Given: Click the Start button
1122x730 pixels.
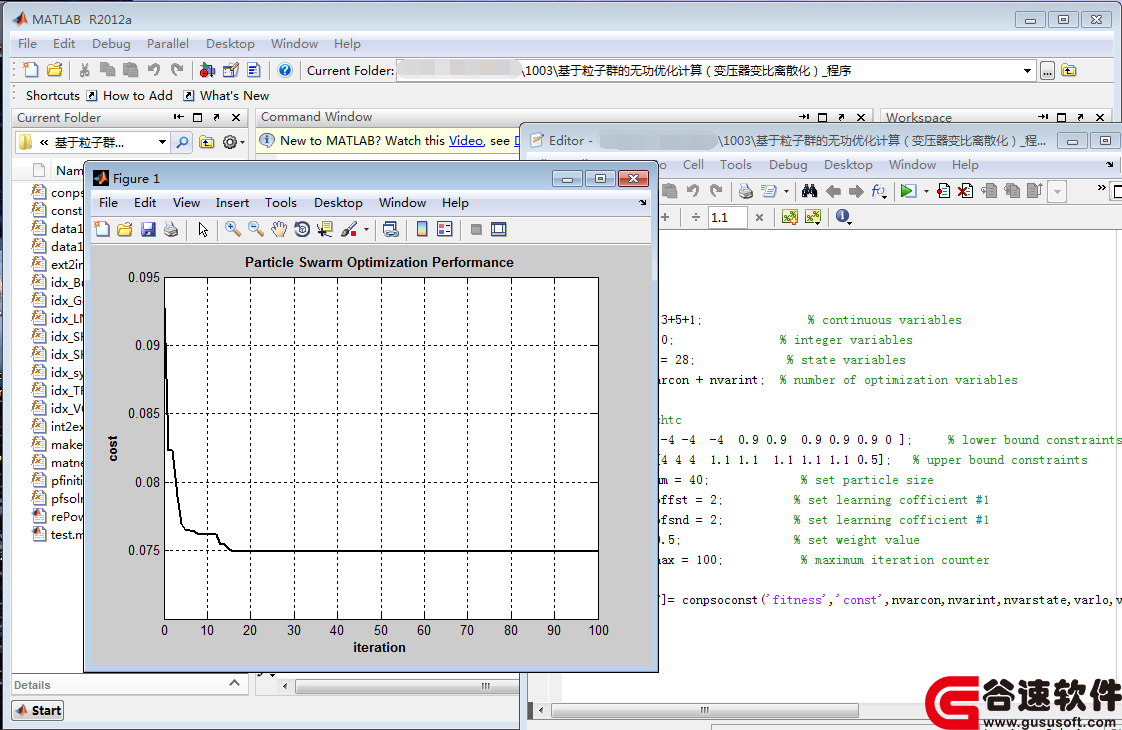Looking at the screenshot, I should (38, 710).
